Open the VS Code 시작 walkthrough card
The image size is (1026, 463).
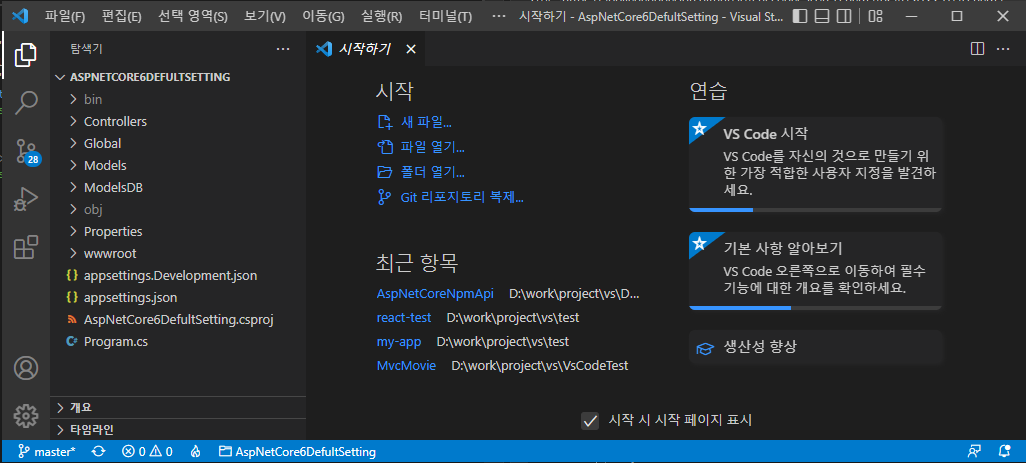[815, 164]
